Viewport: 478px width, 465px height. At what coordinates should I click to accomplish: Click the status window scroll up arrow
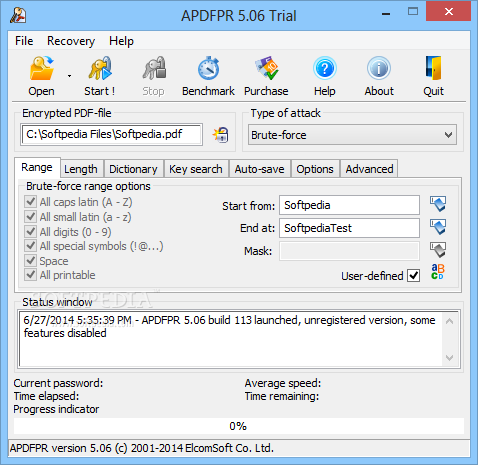click(449, 321)
